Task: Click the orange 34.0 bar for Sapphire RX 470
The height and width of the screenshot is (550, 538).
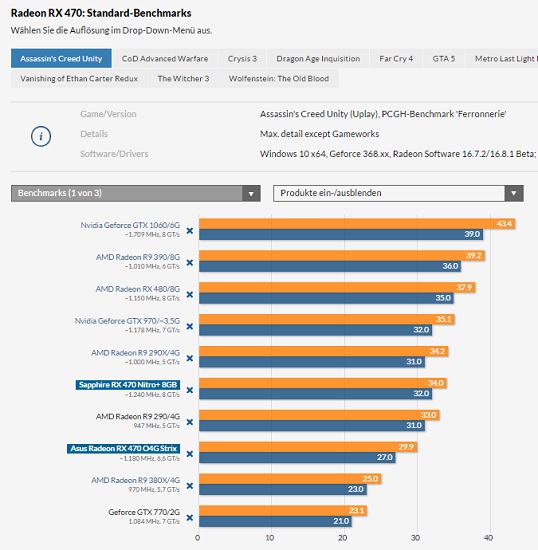Action: click(x=323, y=383)
